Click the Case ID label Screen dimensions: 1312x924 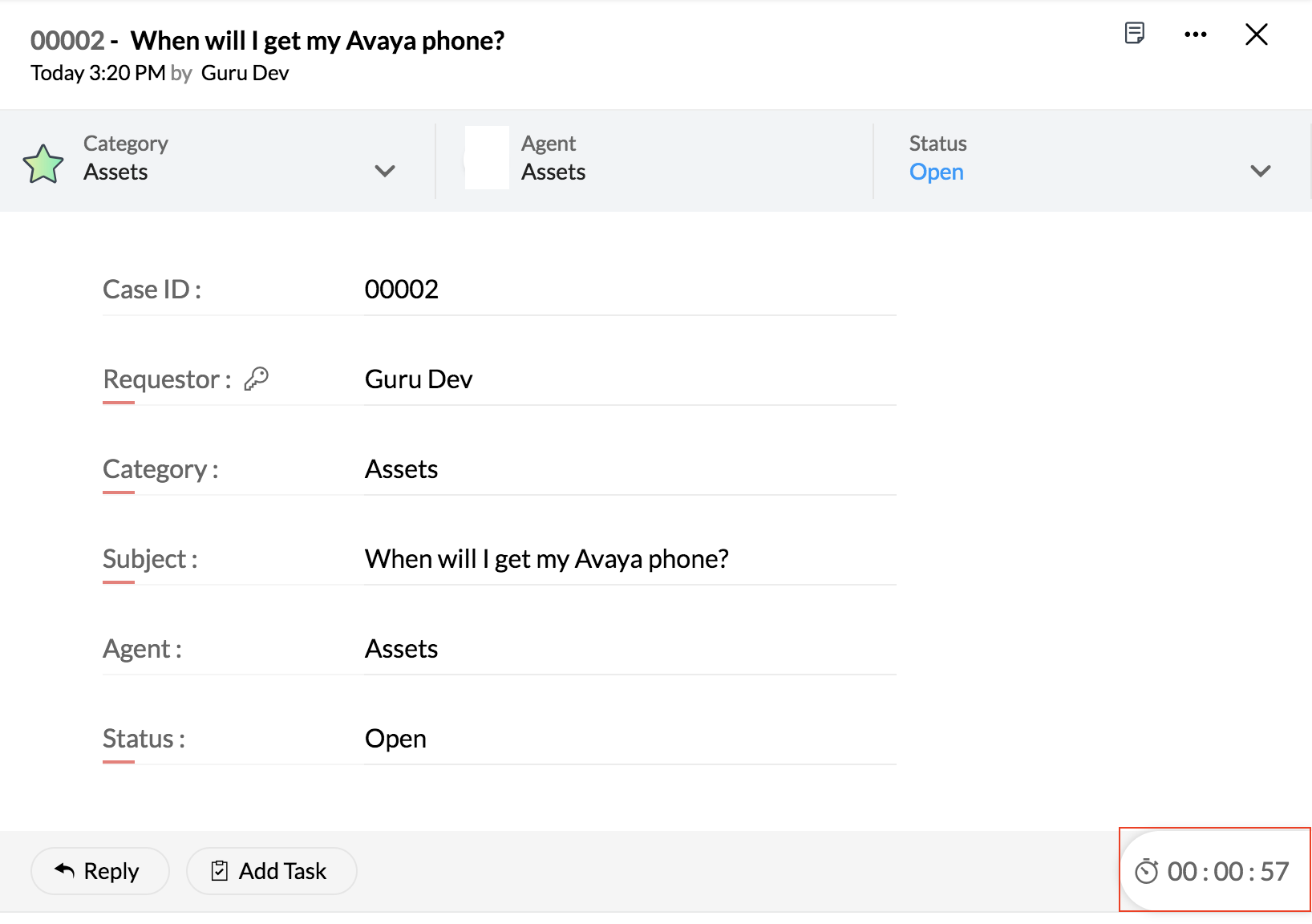152,290
